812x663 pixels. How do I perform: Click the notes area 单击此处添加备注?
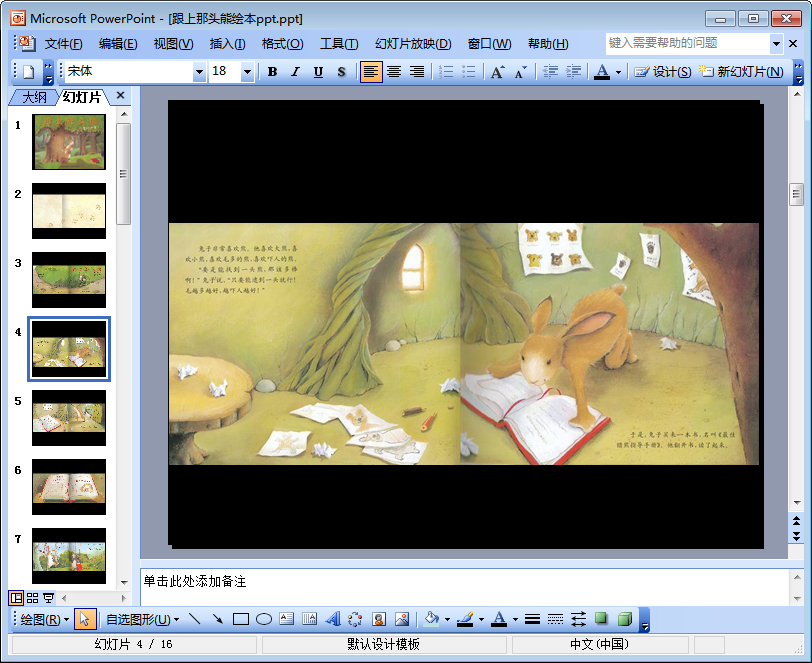195,582
